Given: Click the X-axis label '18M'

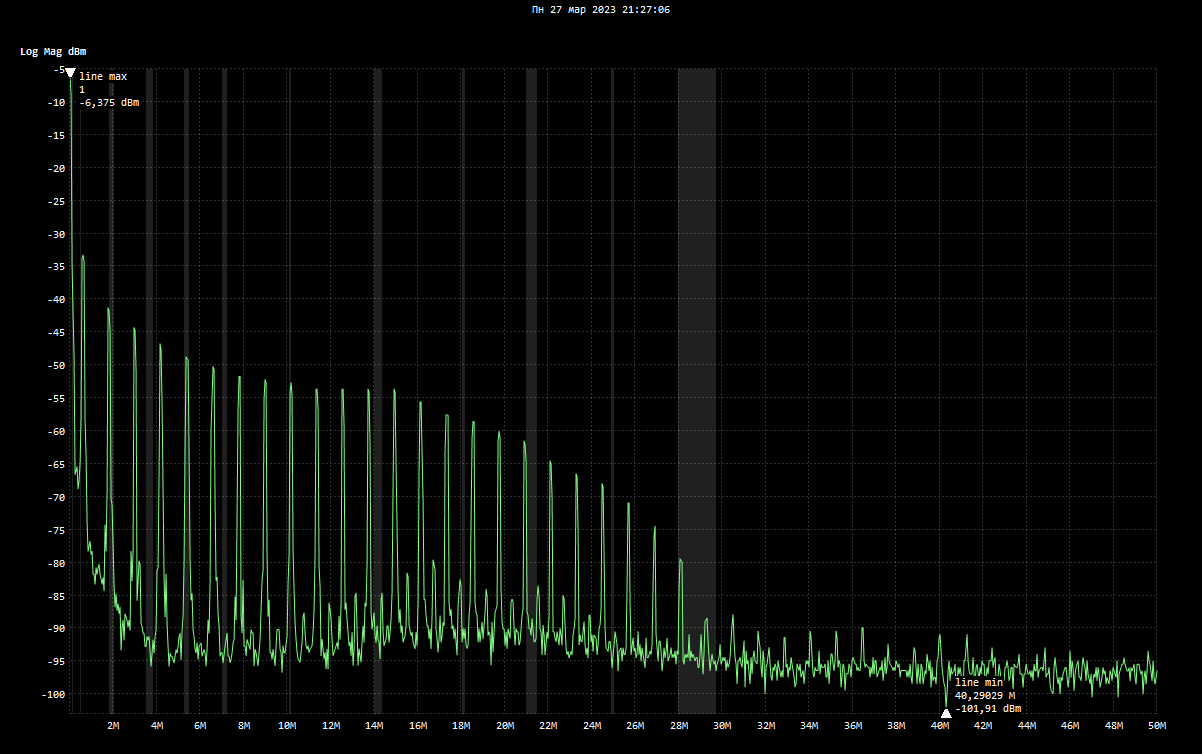Looking at the screenshot, I should 461,725.
